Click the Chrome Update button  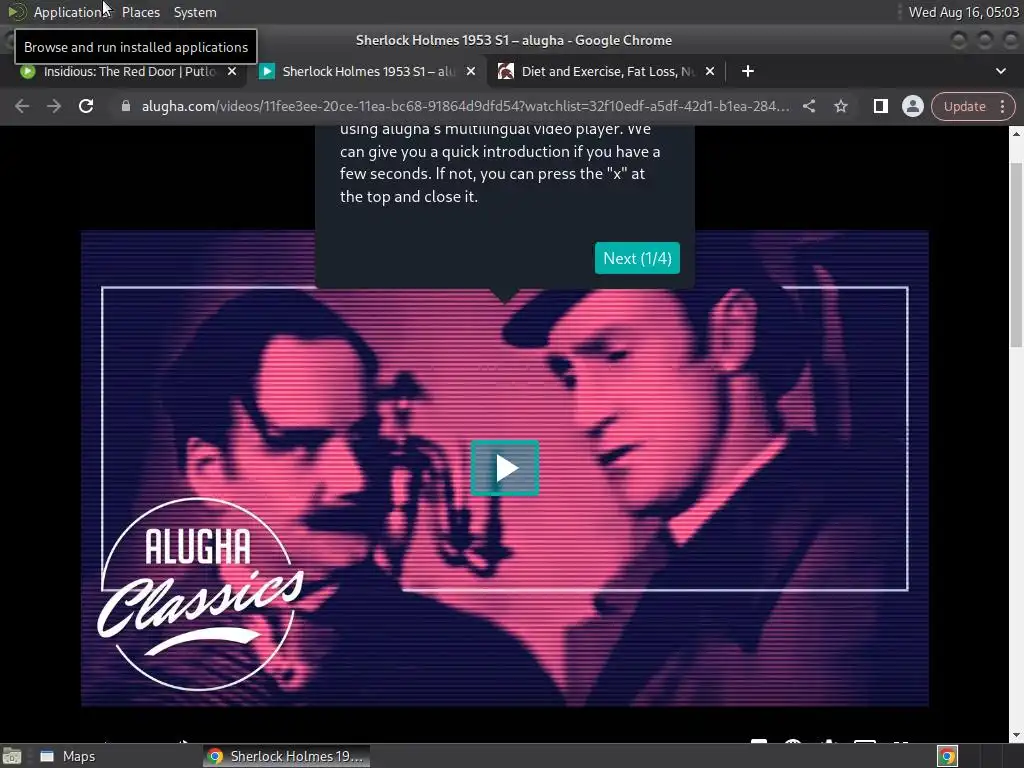point(964,106)
